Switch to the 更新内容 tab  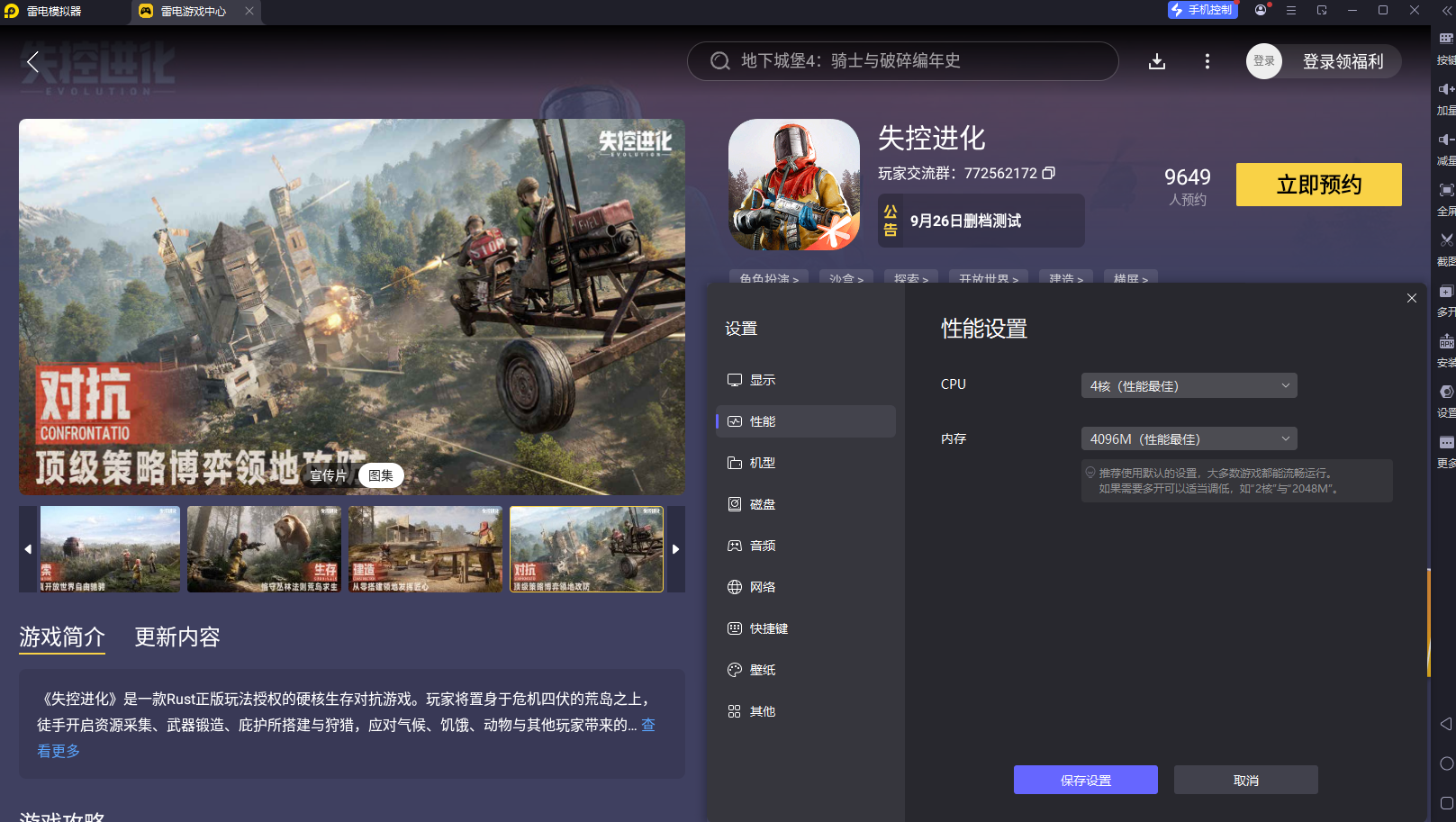click(x=177, y=637)
